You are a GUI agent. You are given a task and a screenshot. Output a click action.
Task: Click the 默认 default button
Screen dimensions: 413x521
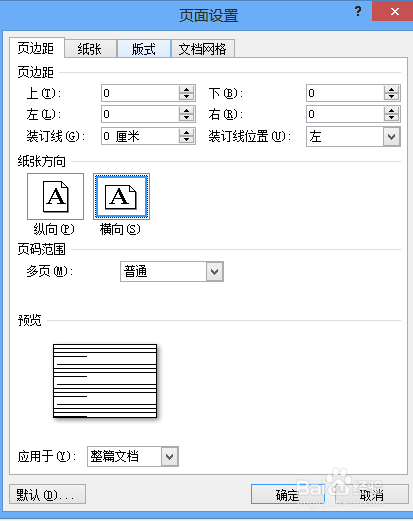click(47, 494)
